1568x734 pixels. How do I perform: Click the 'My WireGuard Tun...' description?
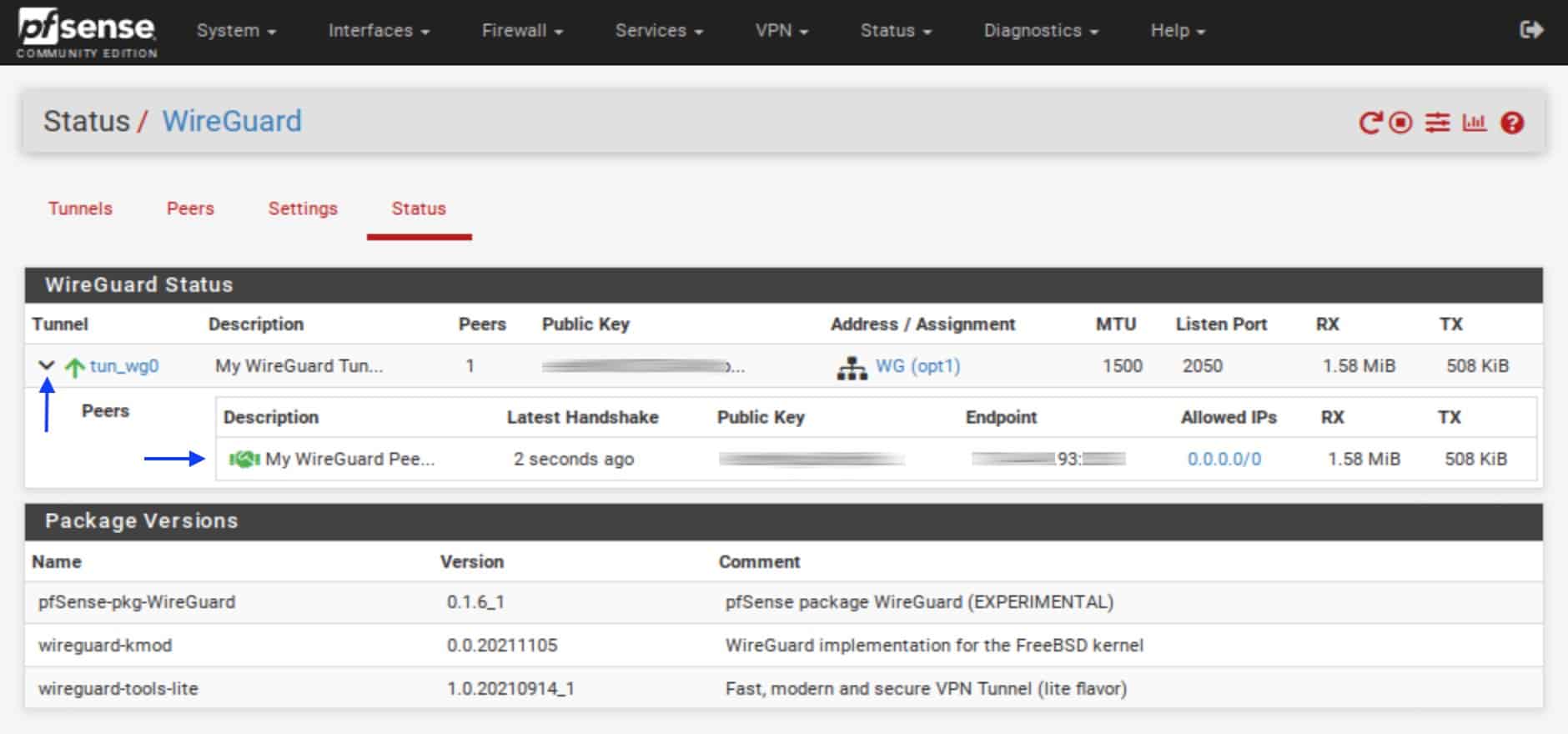coord(299,366)
